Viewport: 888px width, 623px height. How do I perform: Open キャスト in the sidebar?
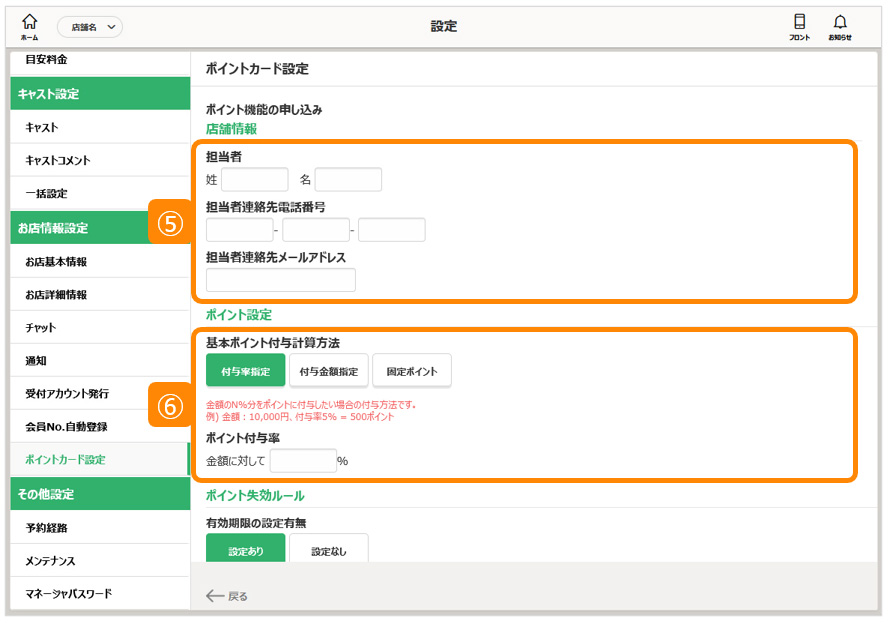[x=42, y=127]
